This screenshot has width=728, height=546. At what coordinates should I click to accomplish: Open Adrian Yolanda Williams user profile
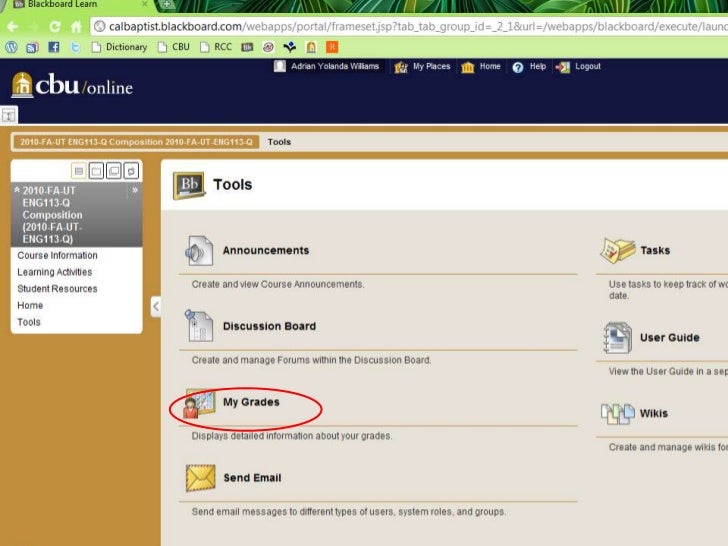click(x=335, y=66)
